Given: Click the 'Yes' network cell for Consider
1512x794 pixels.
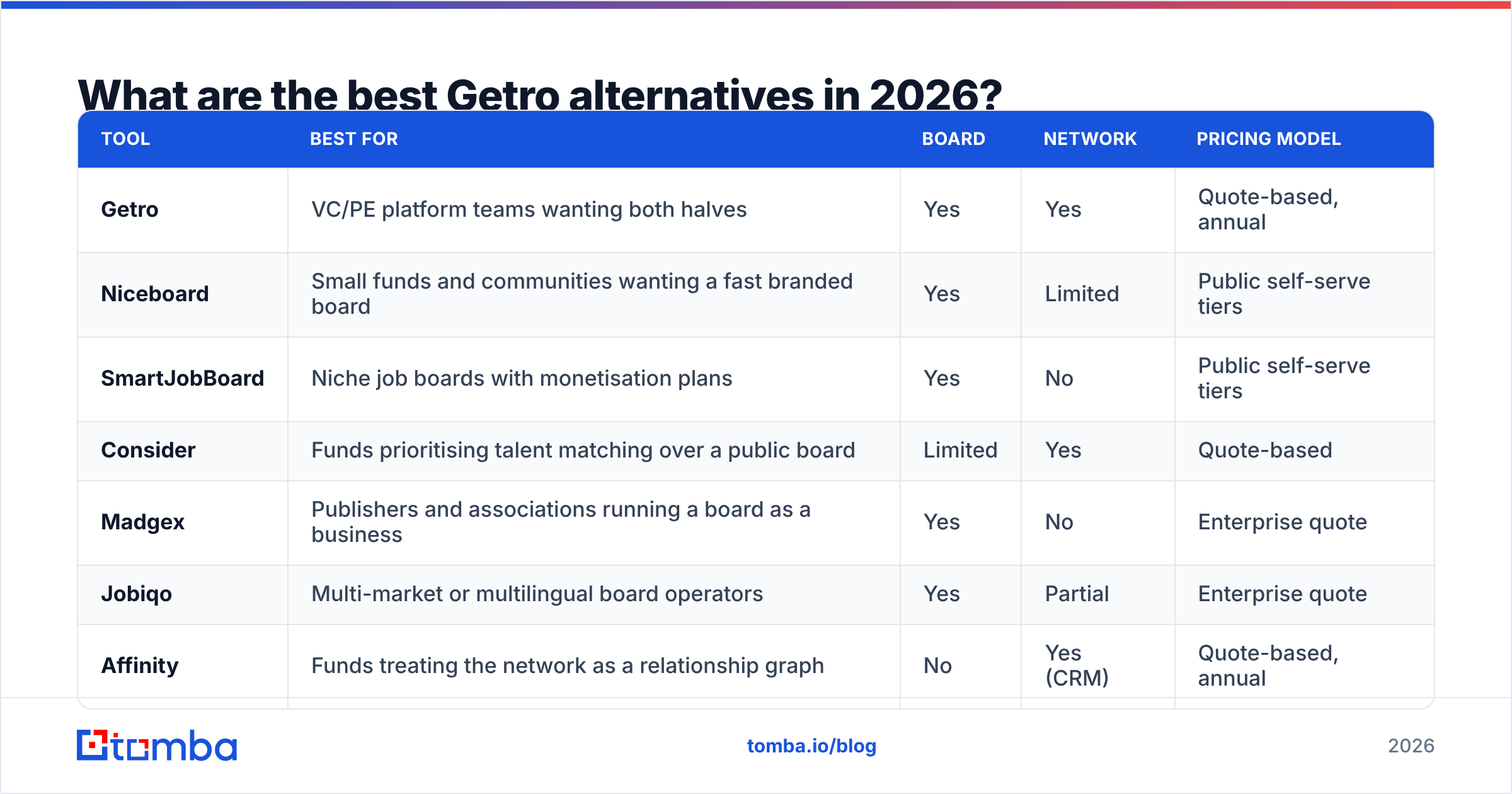Looking at the screenshot, I should pyautogui.click(x=1063, y=450).
